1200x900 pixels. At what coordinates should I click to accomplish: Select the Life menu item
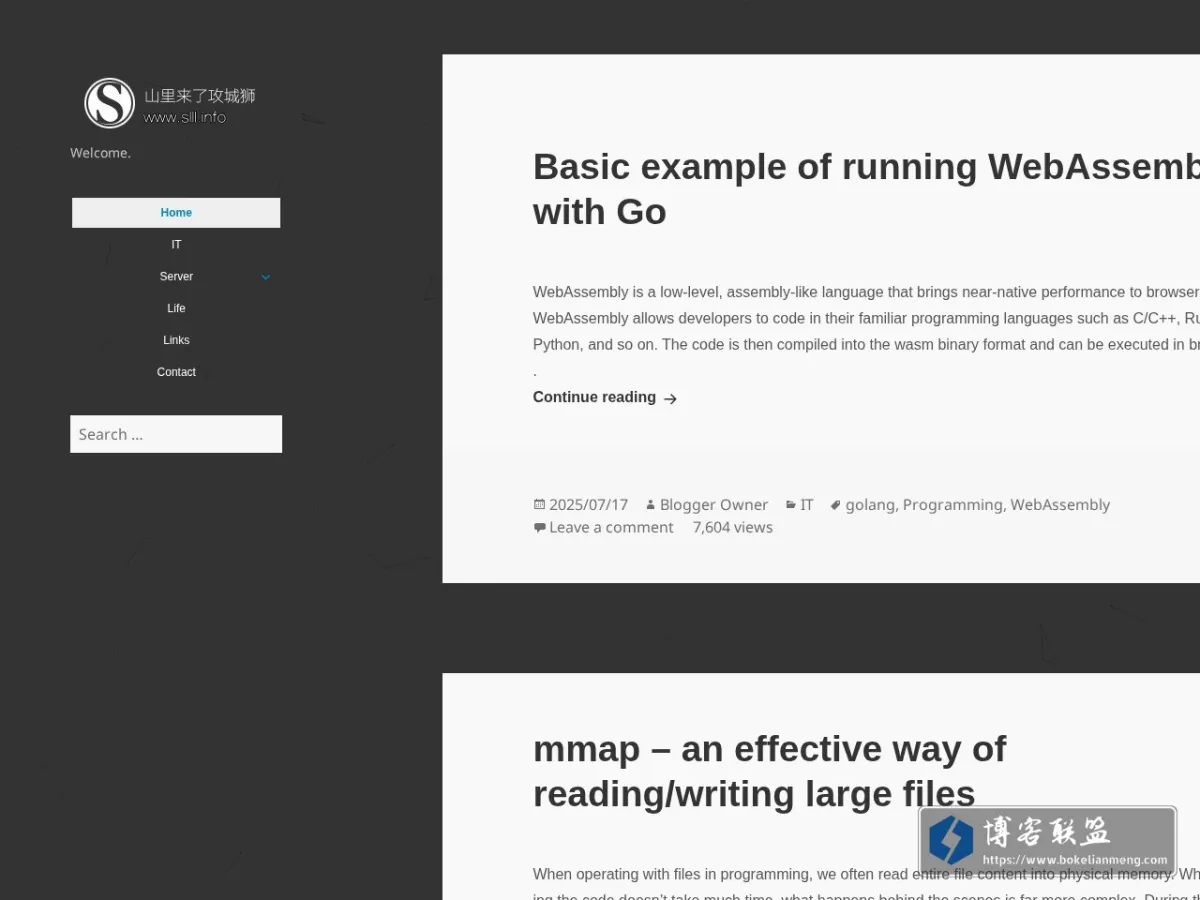[x=176, y=308]
